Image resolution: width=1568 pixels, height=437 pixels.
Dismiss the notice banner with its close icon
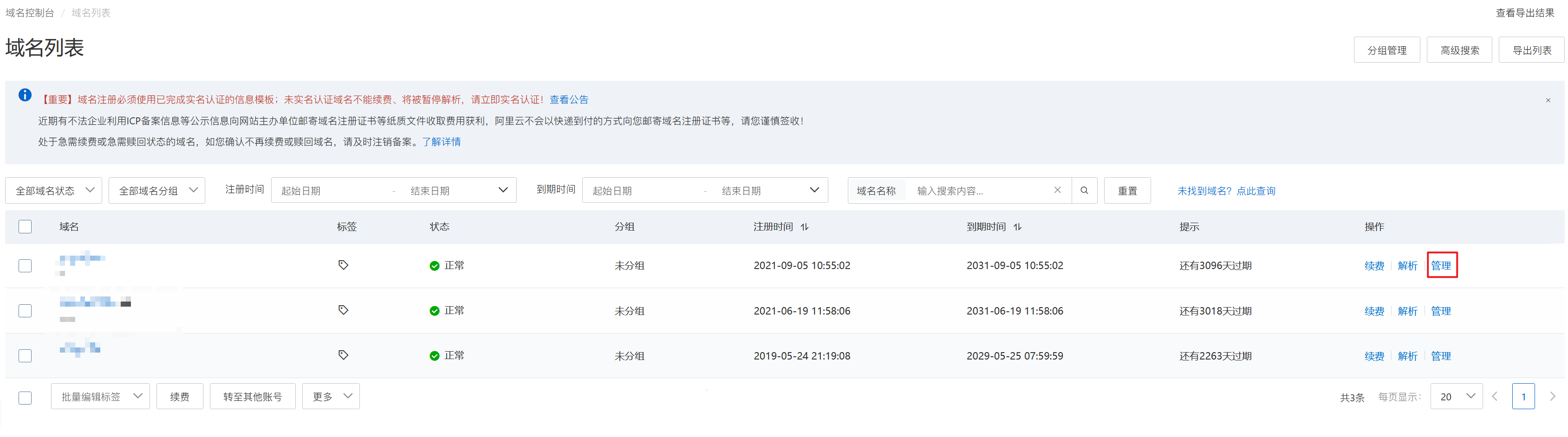tap(1548, 100)
